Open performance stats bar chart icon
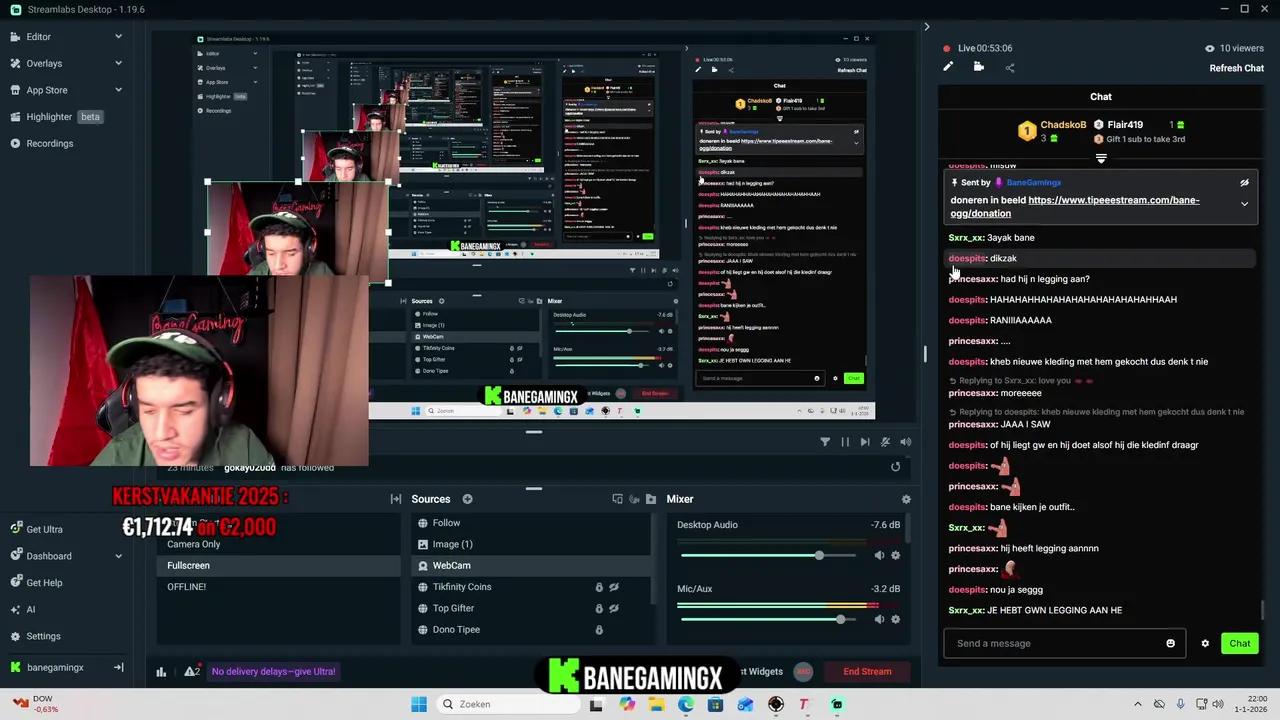The width and height of the screenshot is (1280, 720). (161, 672)
